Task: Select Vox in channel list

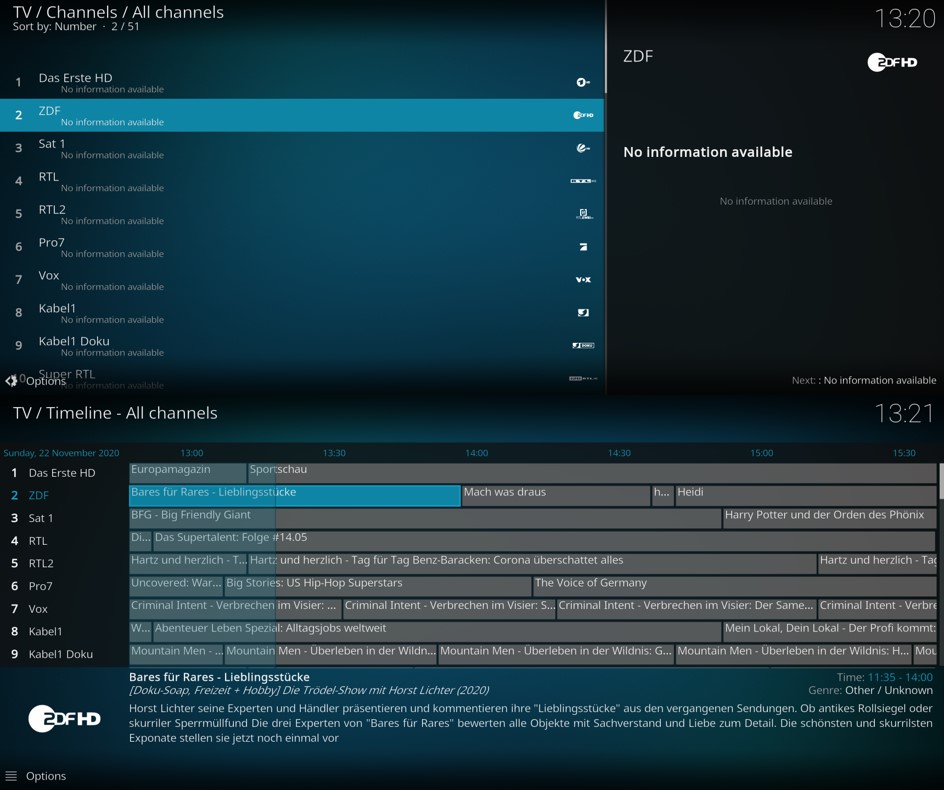Action: tap(302, 279)
